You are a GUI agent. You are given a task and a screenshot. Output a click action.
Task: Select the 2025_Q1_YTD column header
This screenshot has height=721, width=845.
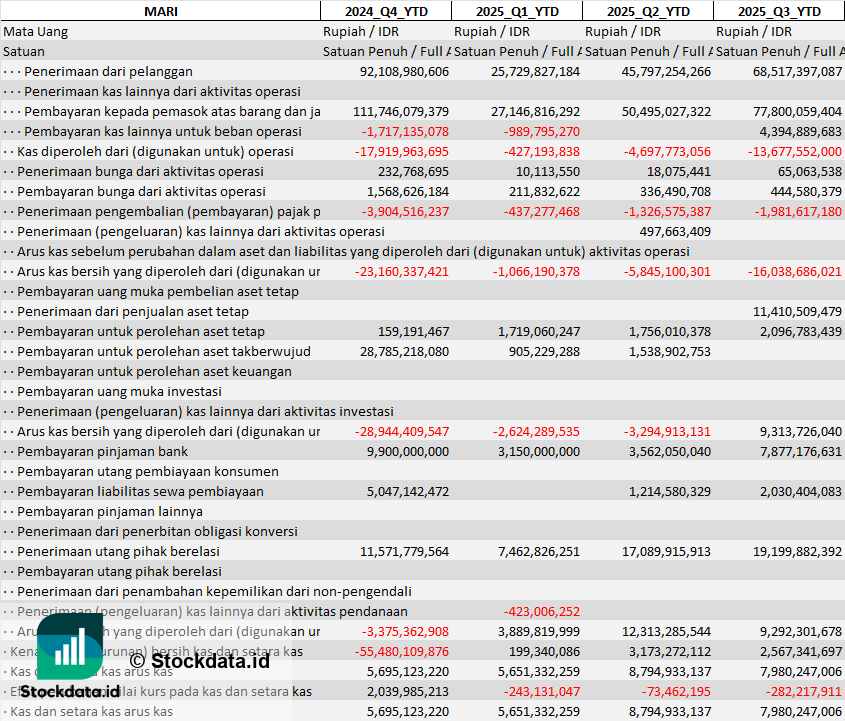[x=516, y=11]
